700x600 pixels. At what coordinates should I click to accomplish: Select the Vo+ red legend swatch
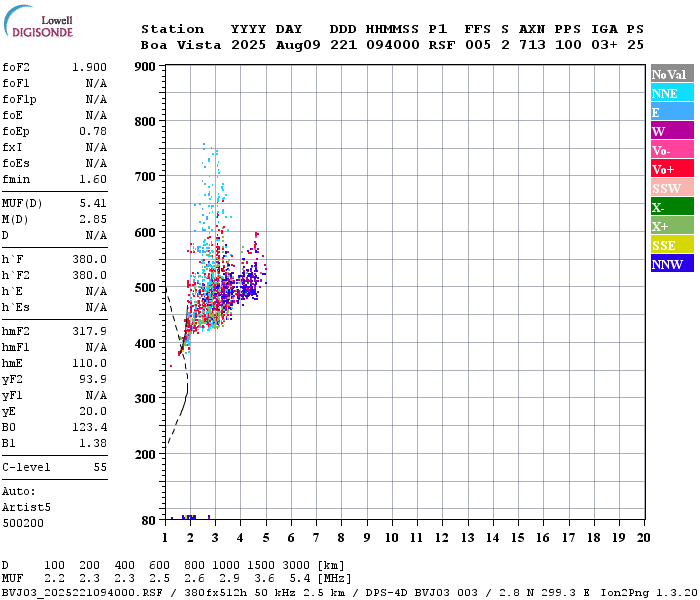[x=672, y=169]
